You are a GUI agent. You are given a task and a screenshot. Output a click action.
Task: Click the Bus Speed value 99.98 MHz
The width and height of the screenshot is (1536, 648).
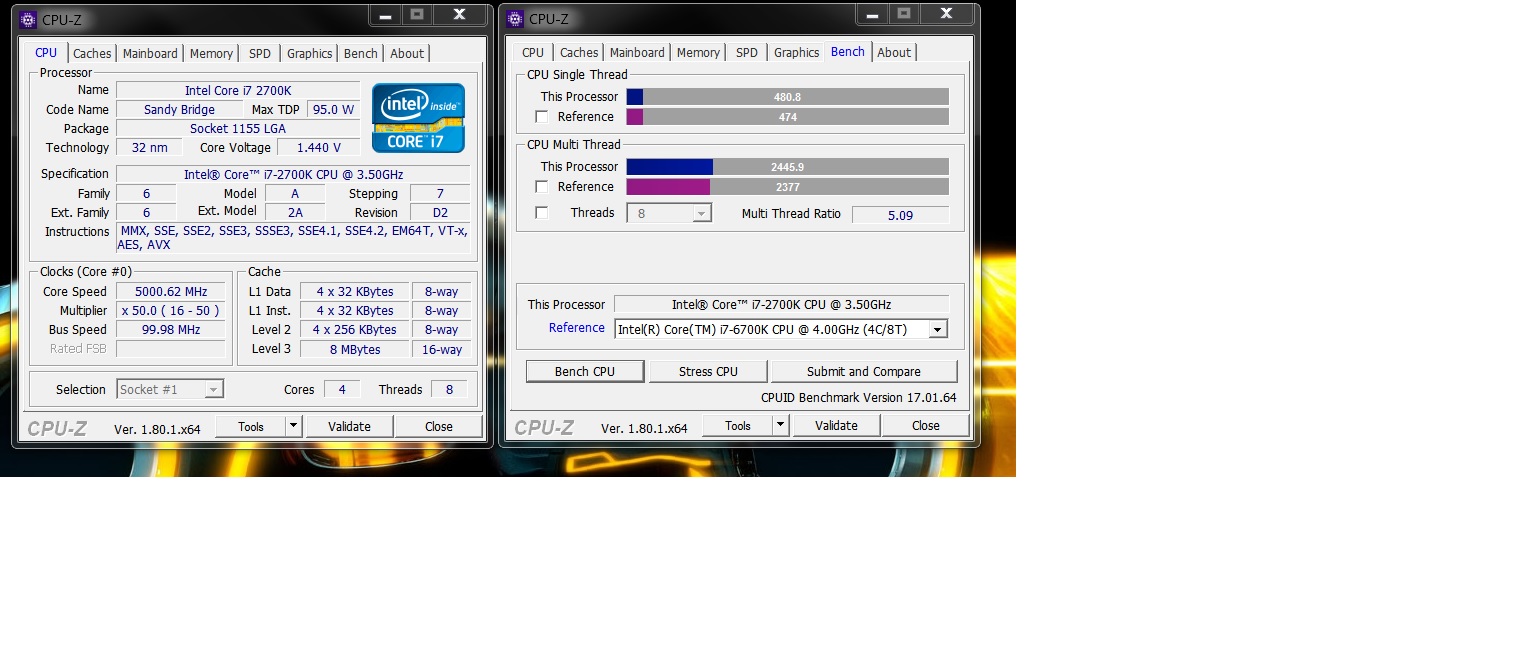tap(172, 330)
